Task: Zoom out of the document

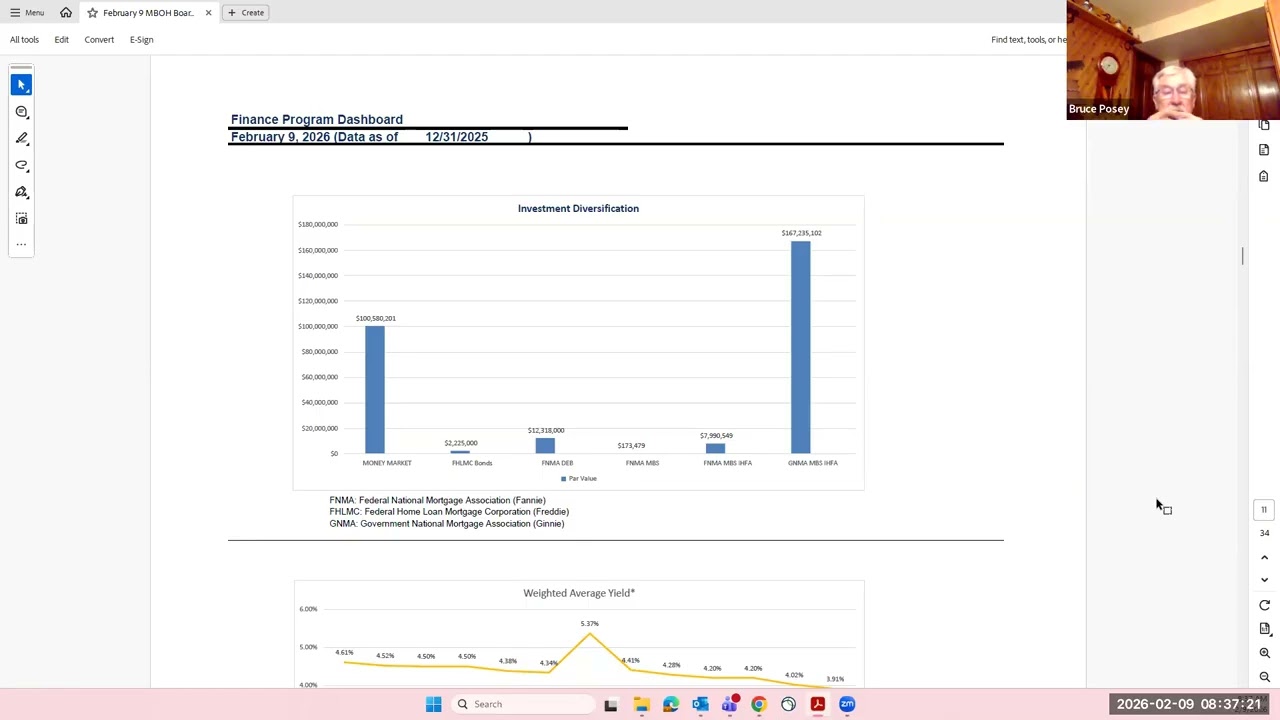Action: [1264, 677]
